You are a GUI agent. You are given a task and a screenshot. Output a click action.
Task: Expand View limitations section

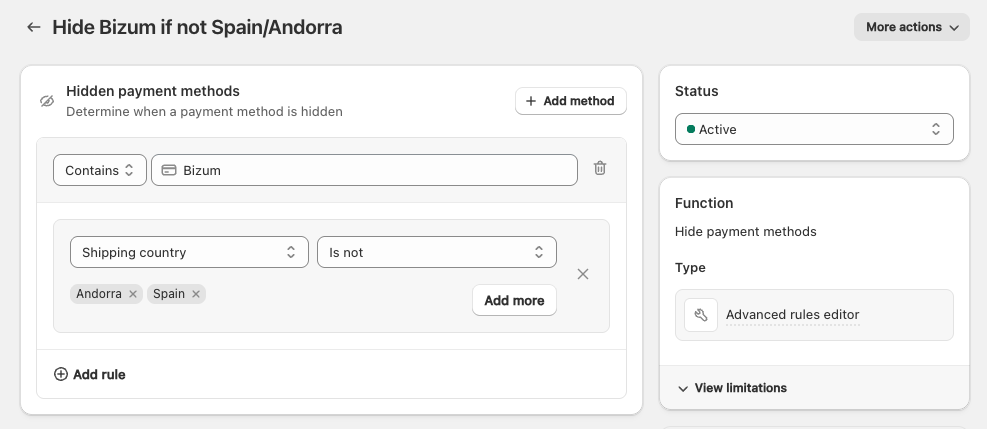pos(733,388)
